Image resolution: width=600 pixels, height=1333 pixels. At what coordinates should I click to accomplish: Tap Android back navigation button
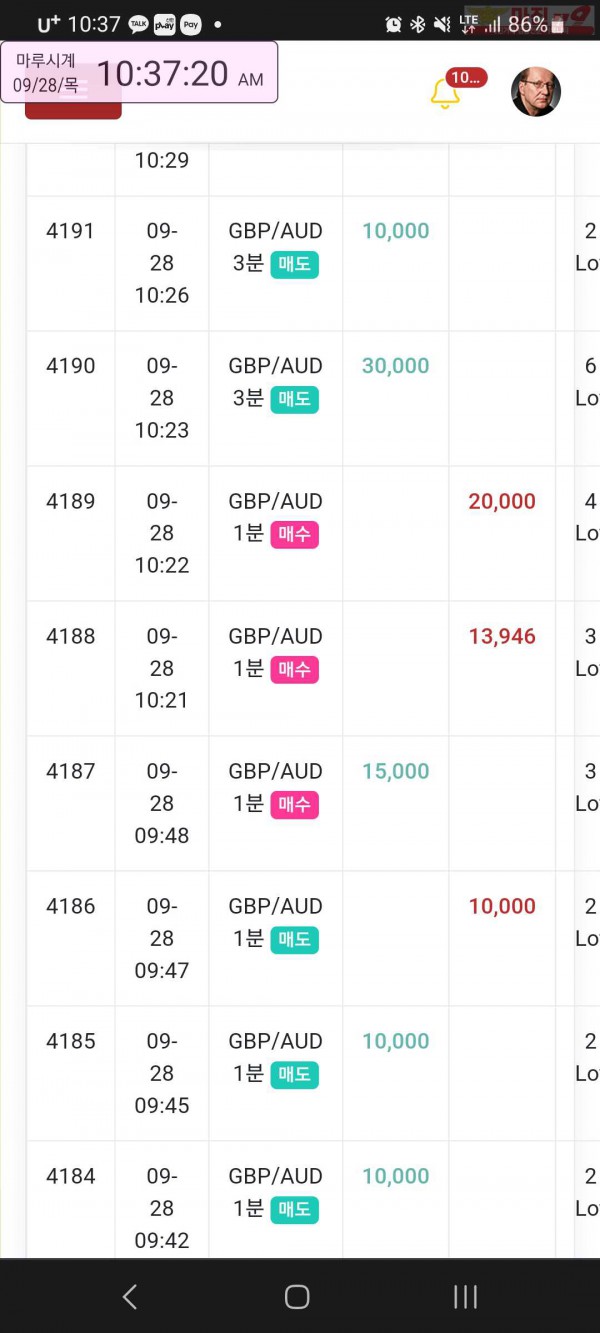(129, 1297)
